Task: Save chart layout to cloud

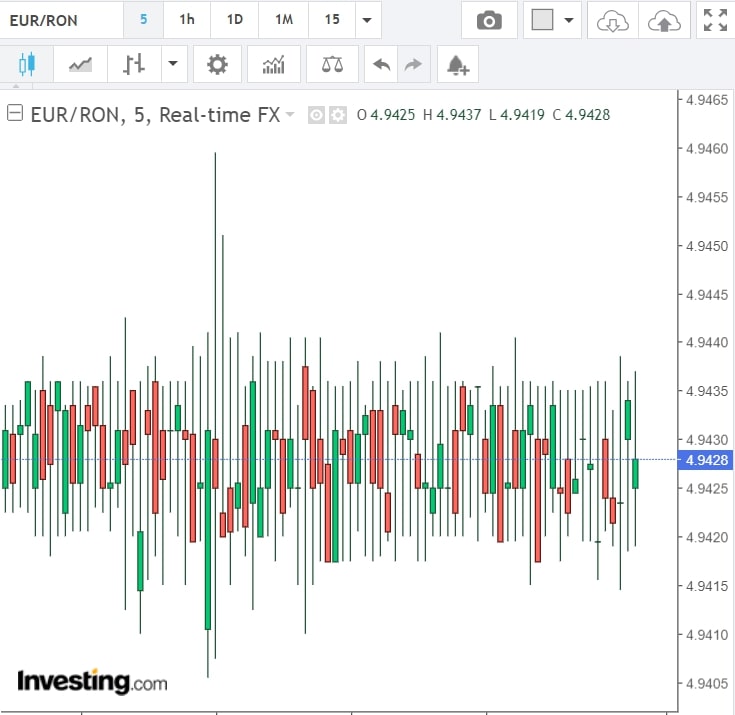Action: pos(663,20)
